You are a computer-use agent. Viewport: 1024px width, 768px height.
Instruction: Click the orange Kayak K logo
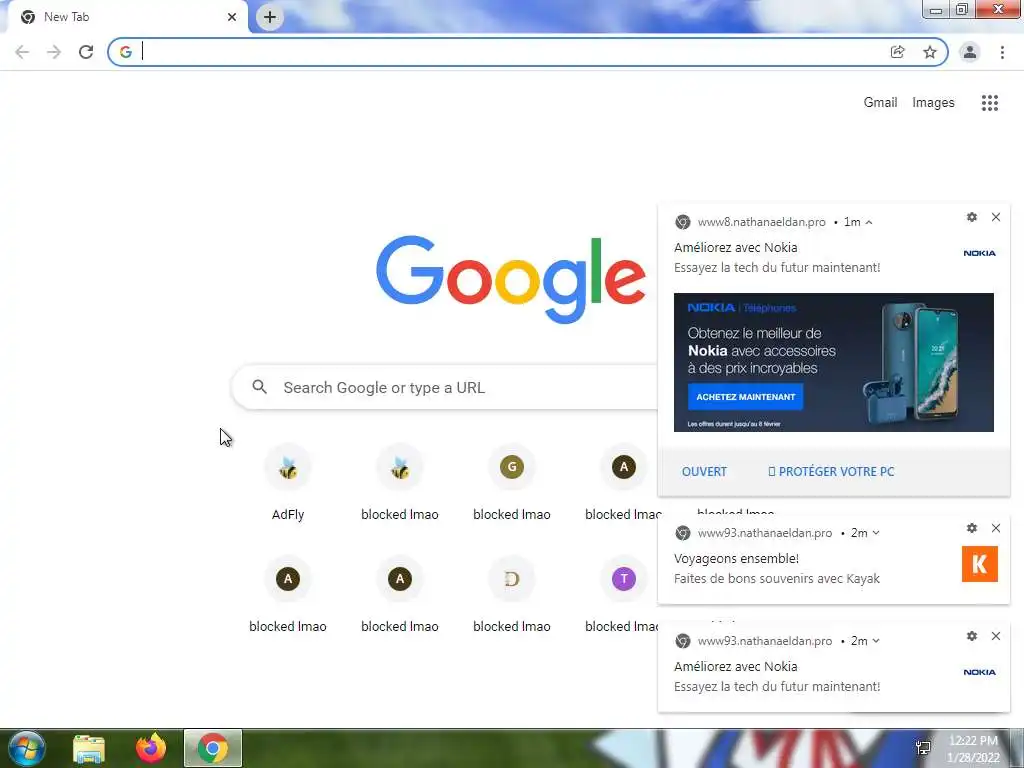[980, 564]
